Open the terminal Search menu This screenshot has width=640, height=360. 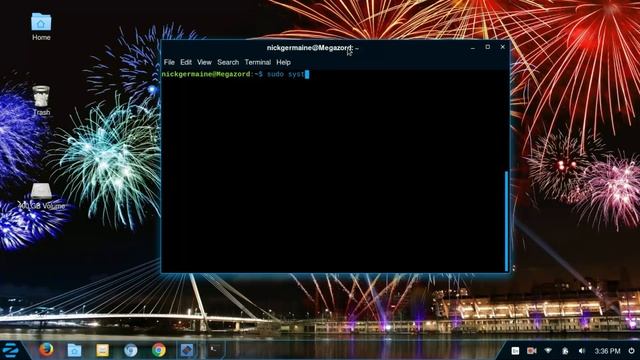[228, 62]
